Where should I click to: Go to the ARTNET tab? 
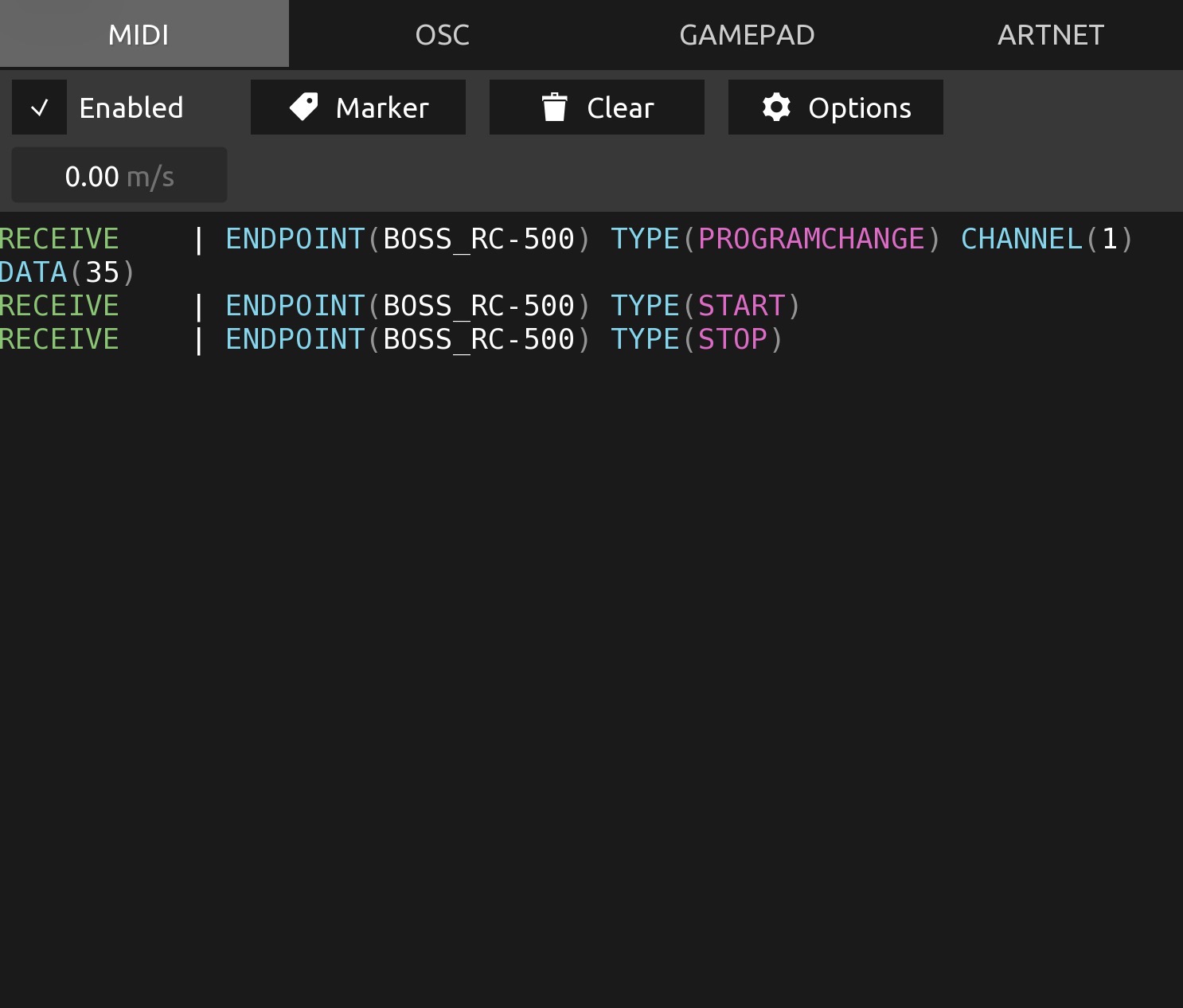pyautogui.click(x=1051, y=35)
